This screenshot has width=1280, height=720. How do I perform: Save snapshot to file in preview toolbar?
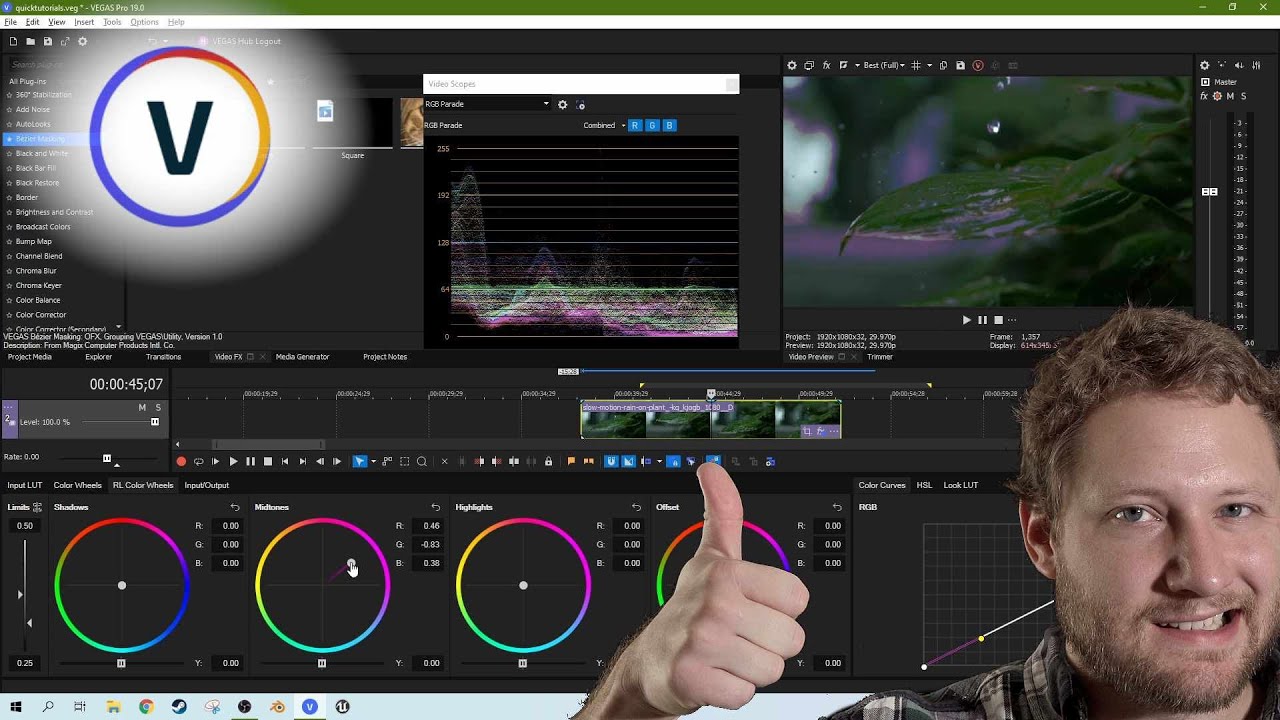click(960, 65)
